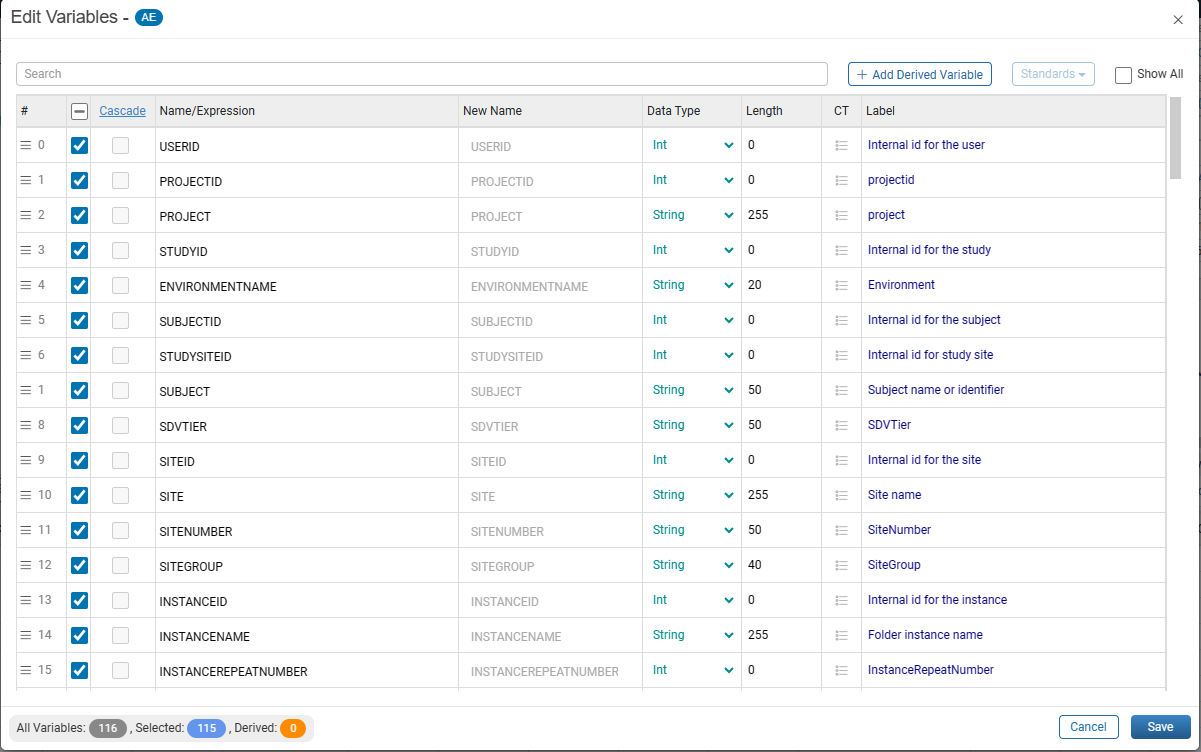This screenshot has width=1201, height=752.
Task: Enable the Show All checkbox
Action: point(1123,75)
